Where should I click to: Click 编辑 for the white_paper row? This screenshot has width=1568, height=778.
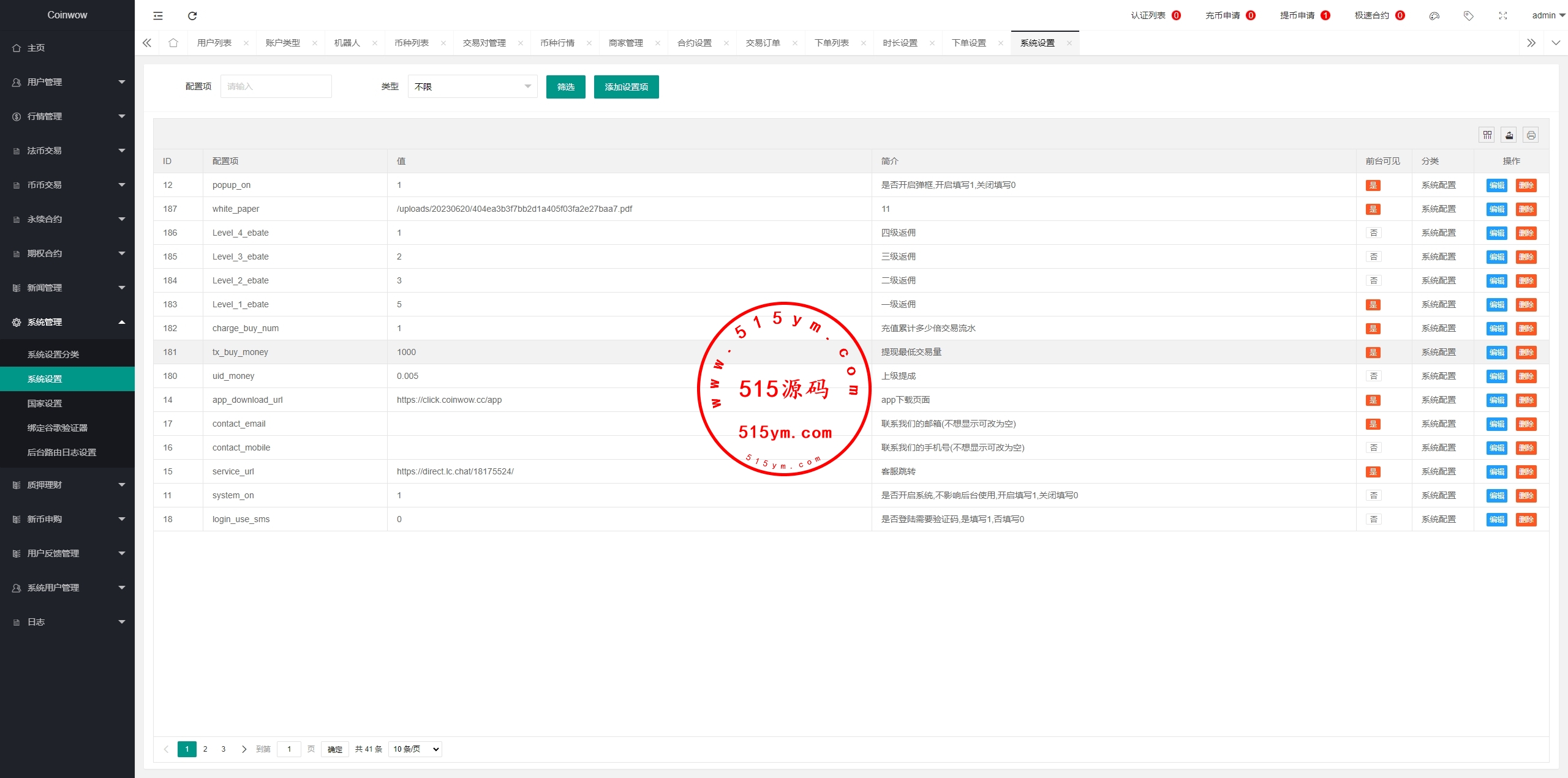click(x=1496, y=209)
